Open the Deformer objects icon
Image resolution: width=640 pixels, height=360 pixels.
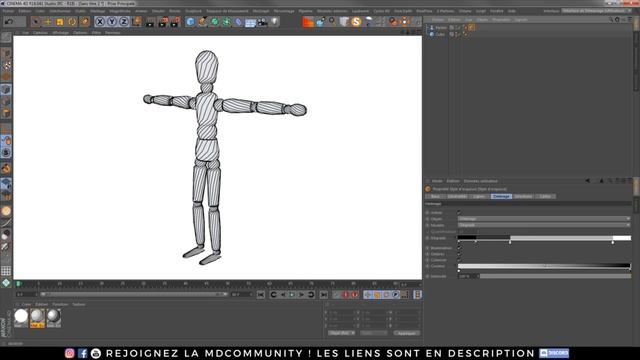(238, 22)
